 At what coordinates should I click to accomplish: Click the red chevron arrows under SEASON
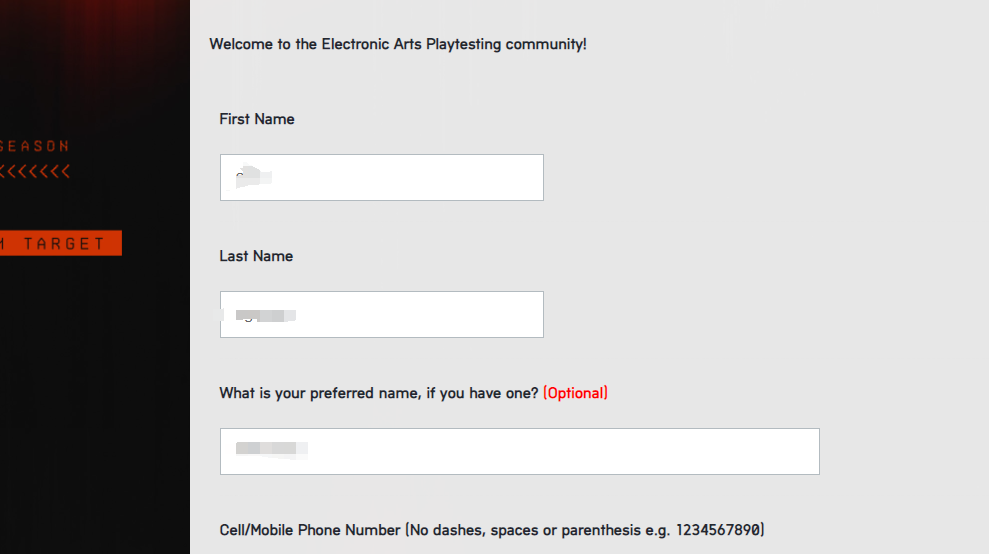pyautogui.click(x=35, y=171)
